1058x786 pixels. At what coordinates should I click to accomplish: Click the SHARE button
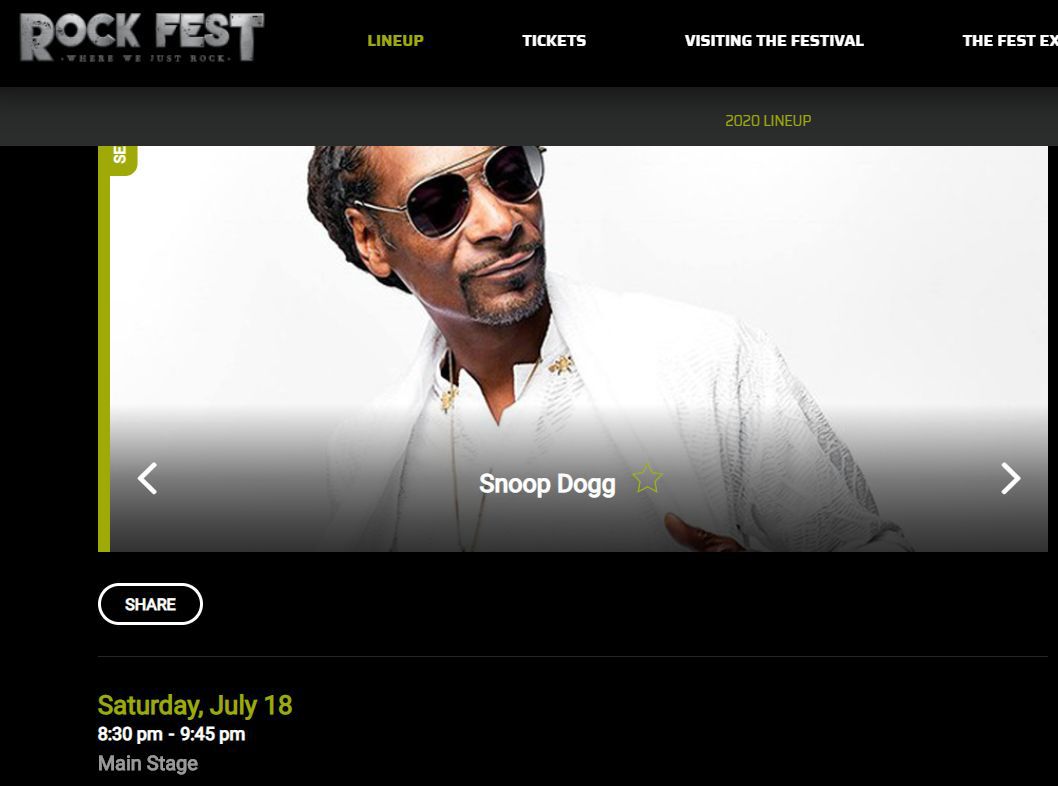pyautogui.click(x=150, y=604)
